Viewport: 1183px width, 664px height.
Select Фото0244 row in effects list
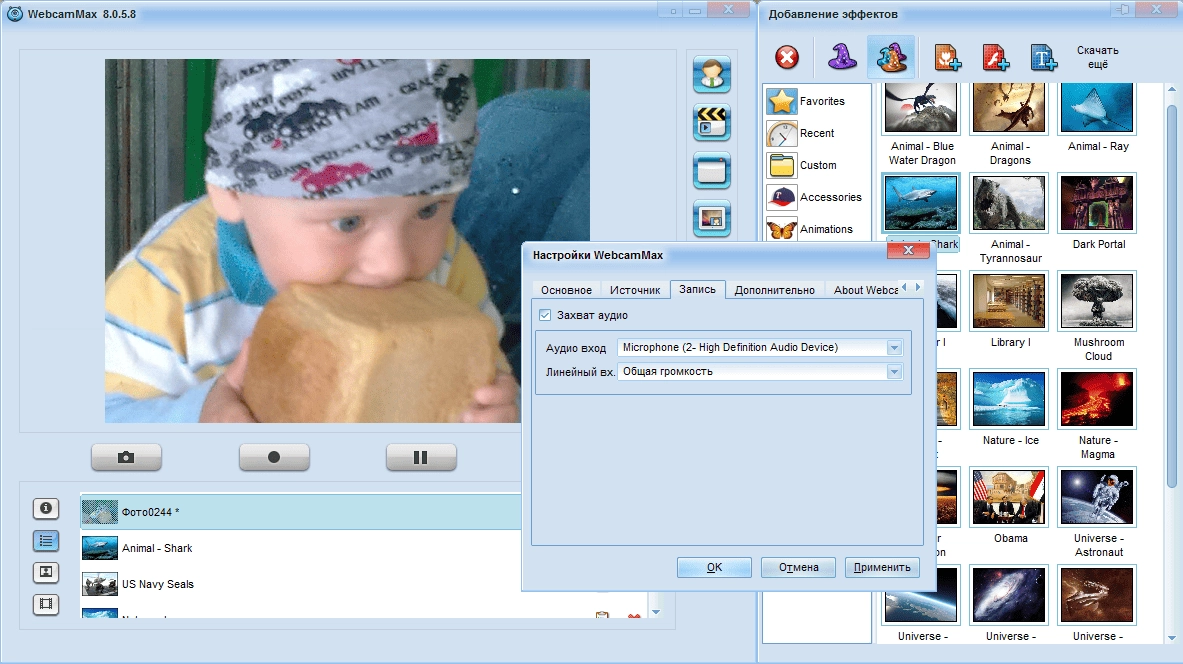[301, 512]
